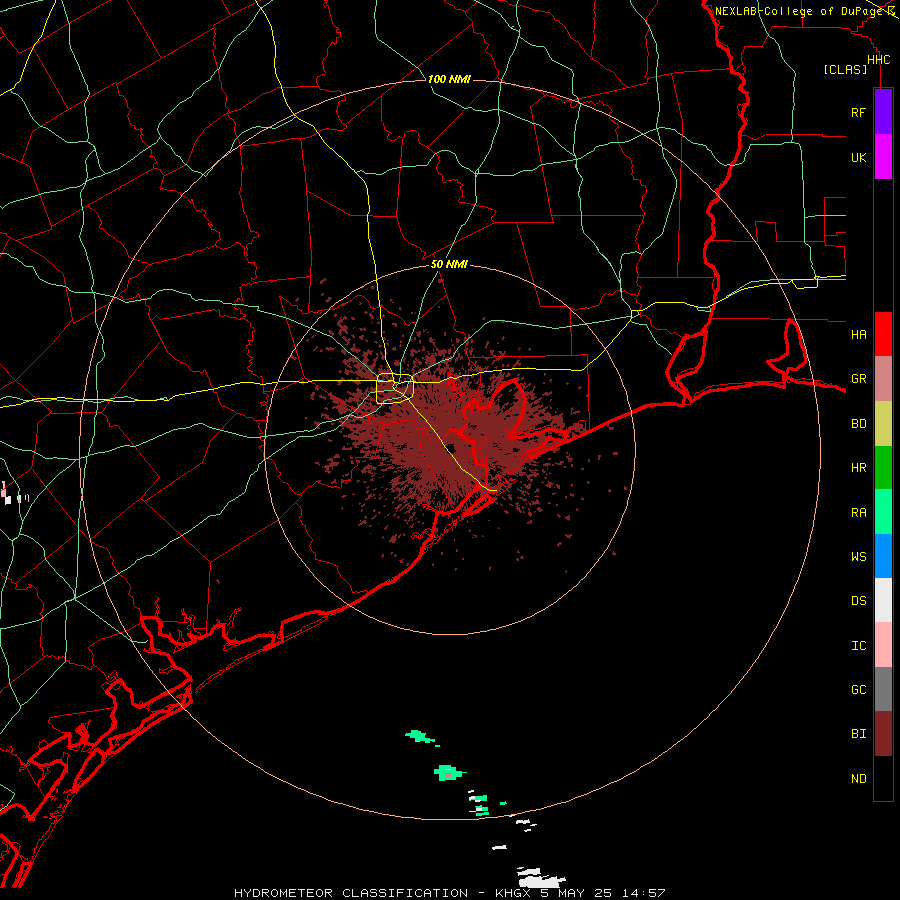Click the HA legend label
This screenshot has width=900, height=900.
[858, 335]
